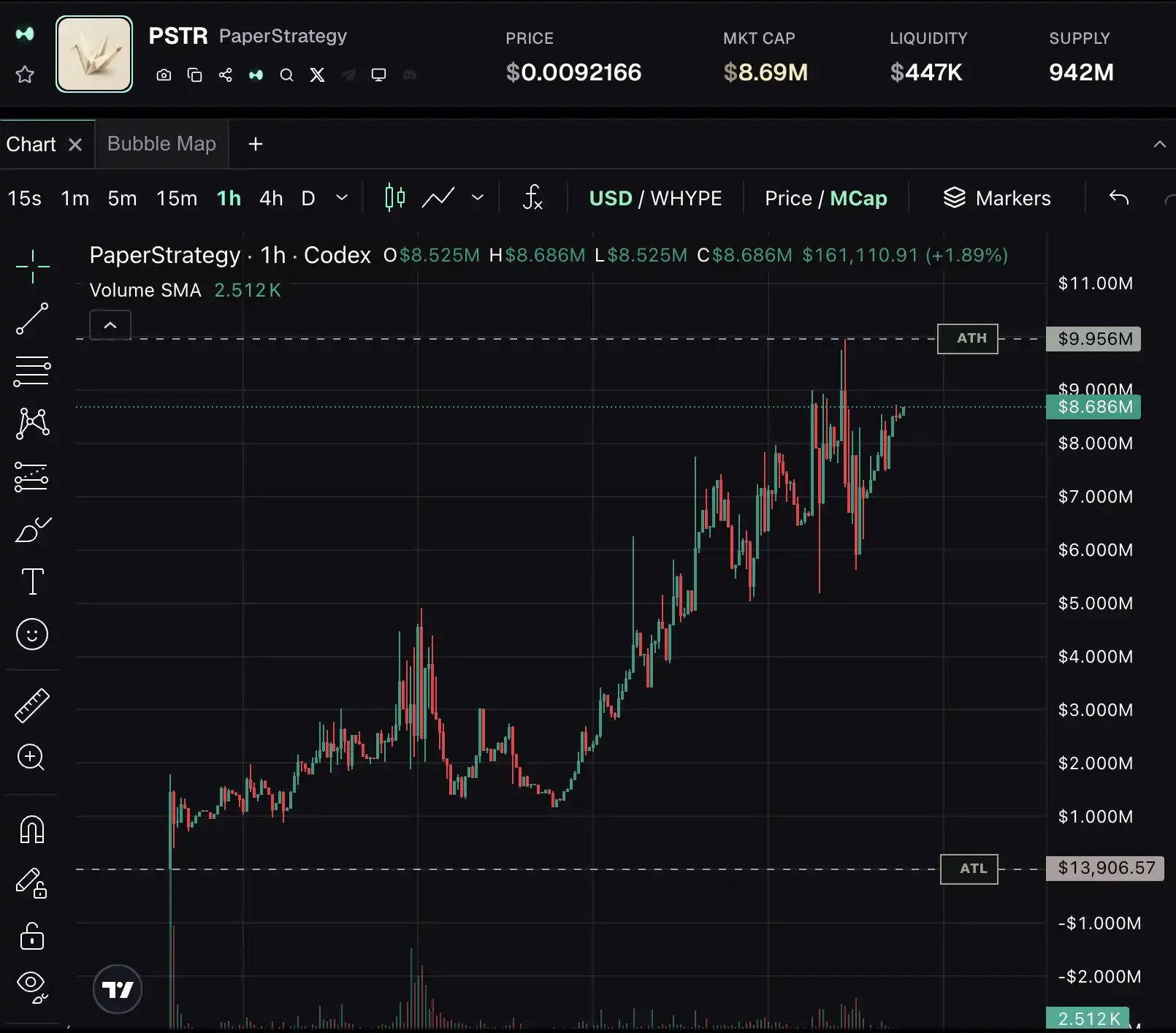Select the crosshair cursor tool

(x=32, y=266)
